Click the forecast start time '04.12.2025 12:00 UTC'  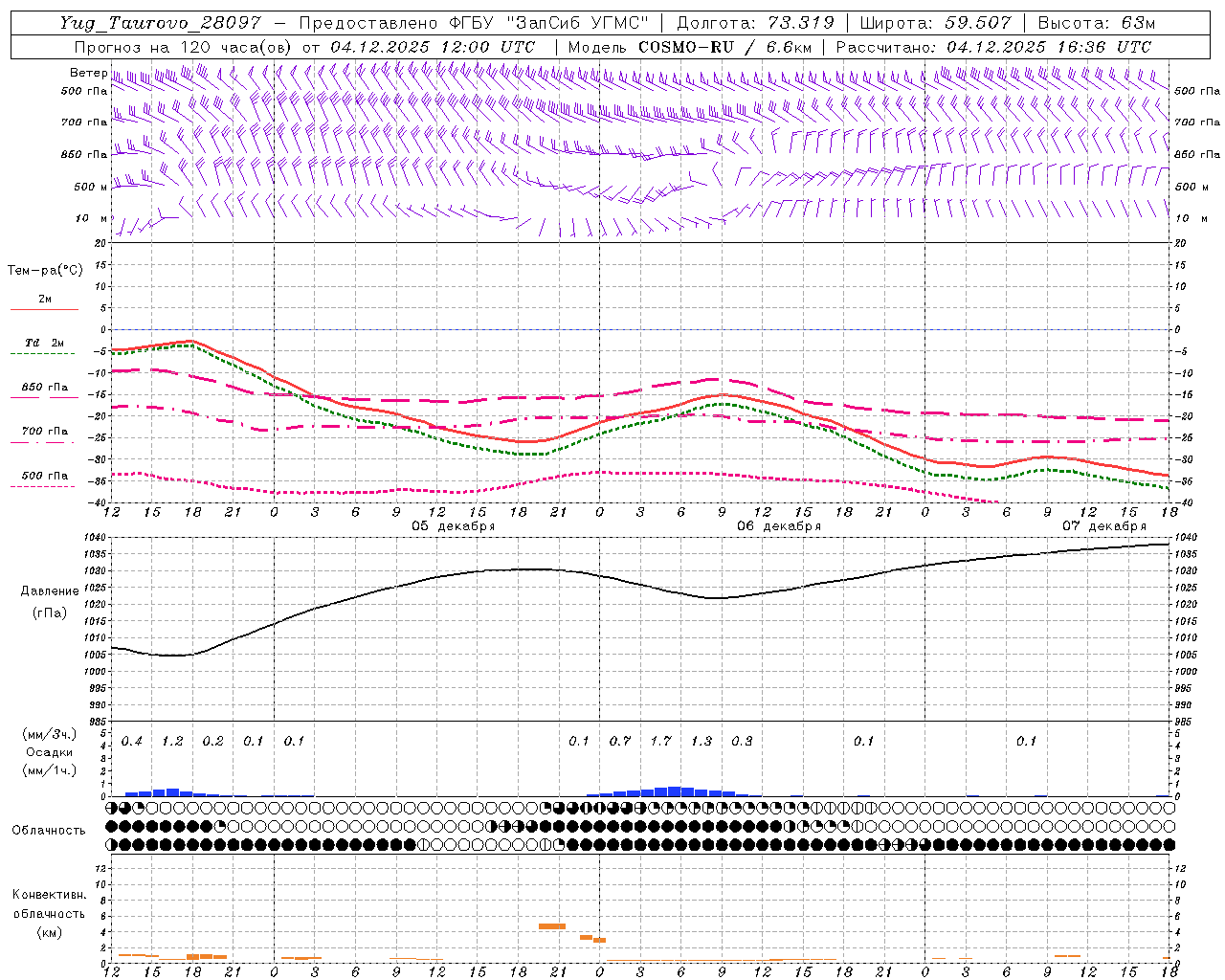[x=433, y=47]
